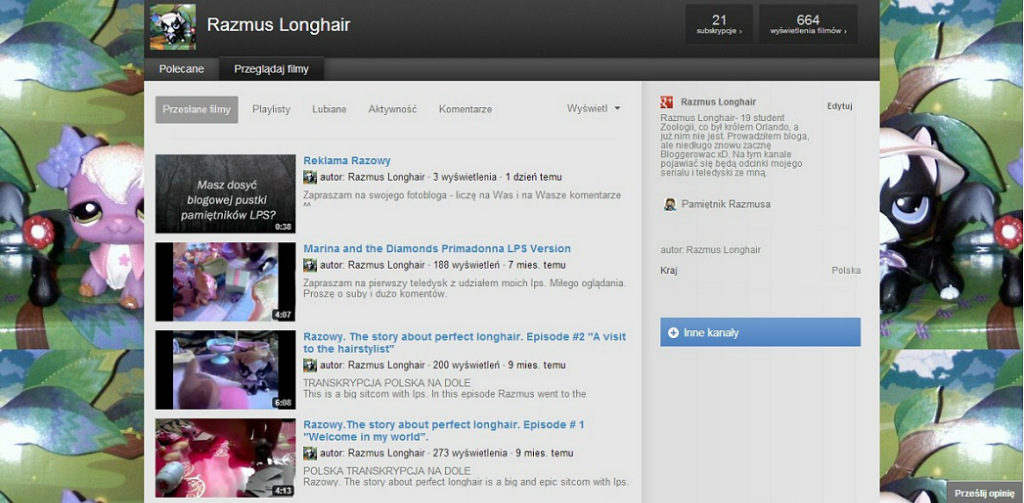Switch to Playlisty
1024x503 pixels.
pos(272,109)
